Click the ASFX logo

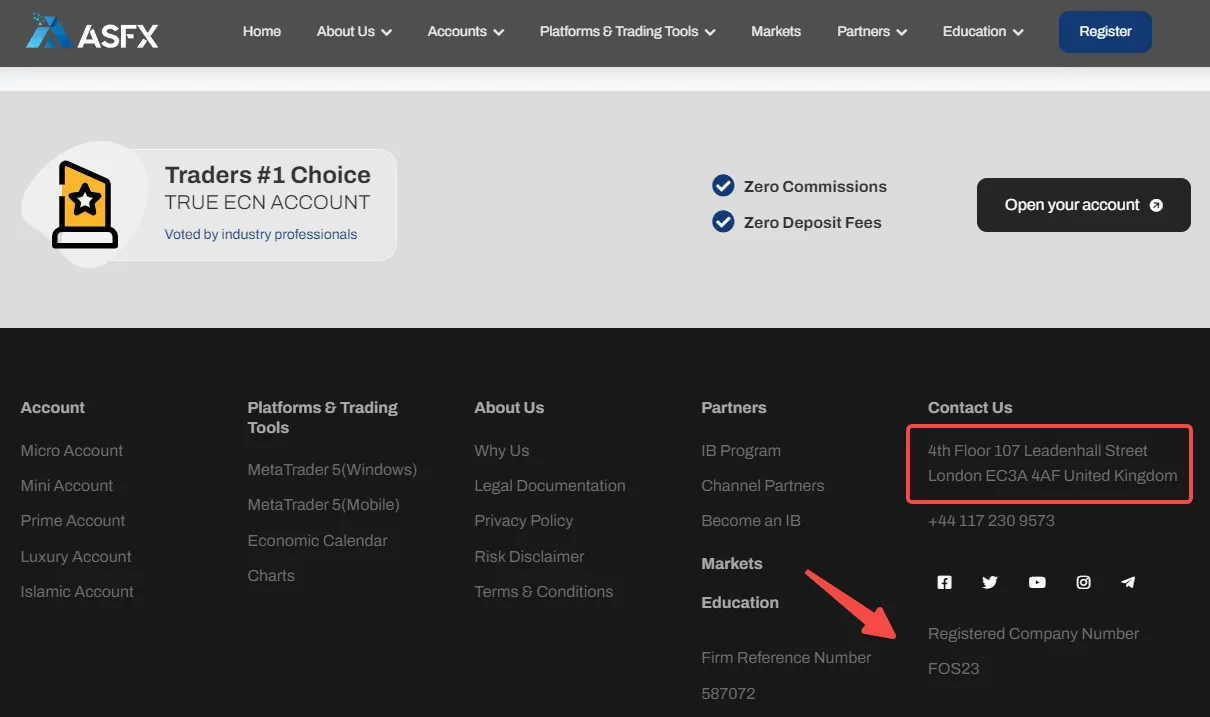tap(92, 32)
